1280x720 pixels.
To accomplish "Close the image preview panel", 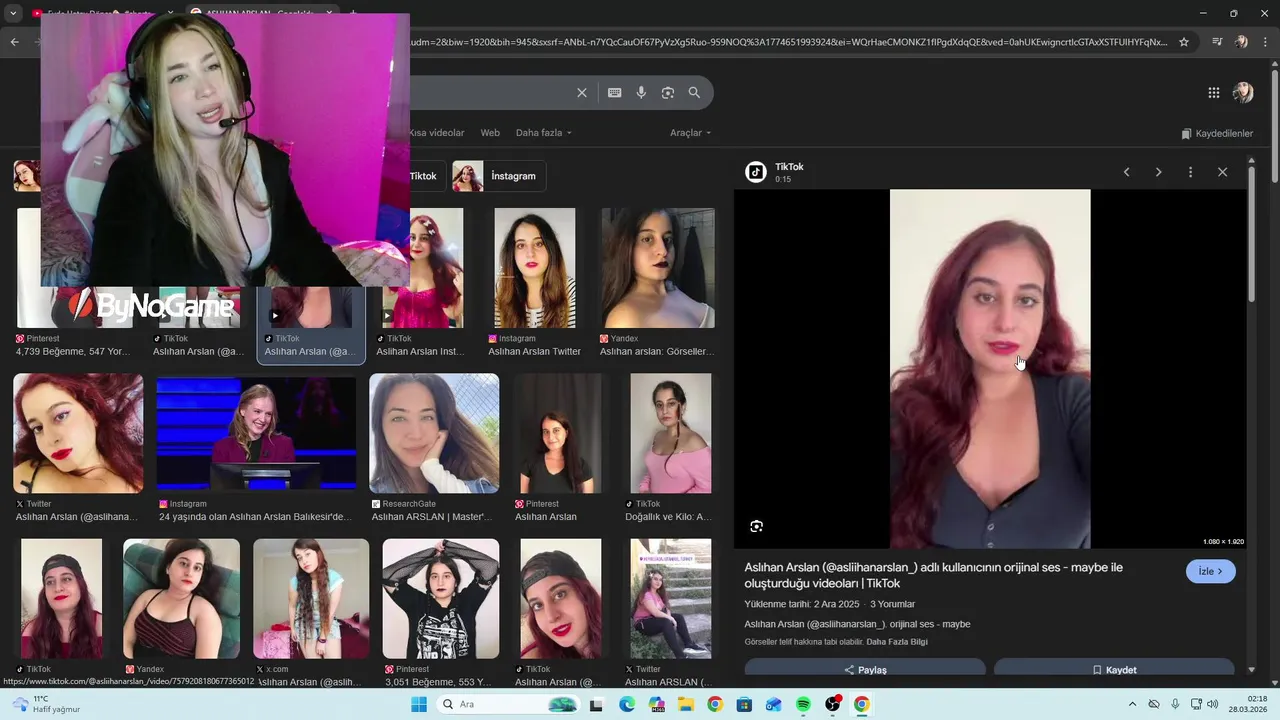I will click(x=1222, y=172).
